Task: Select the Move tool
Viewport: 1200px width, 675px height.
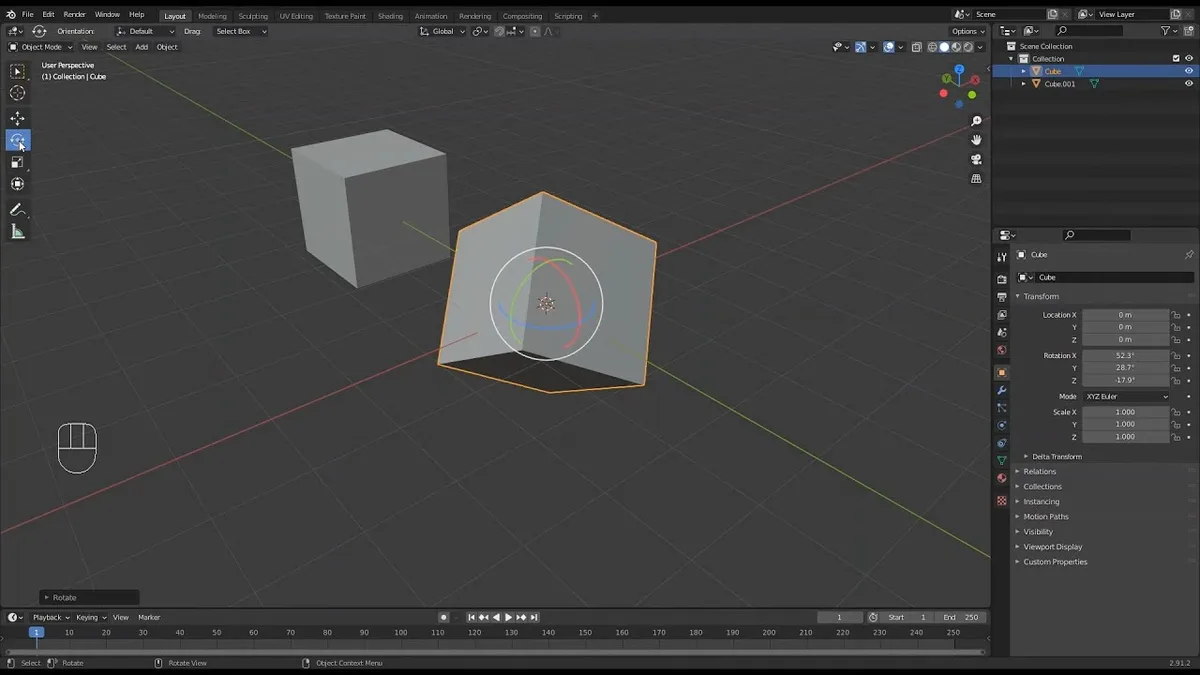Action: click(18, 119)
